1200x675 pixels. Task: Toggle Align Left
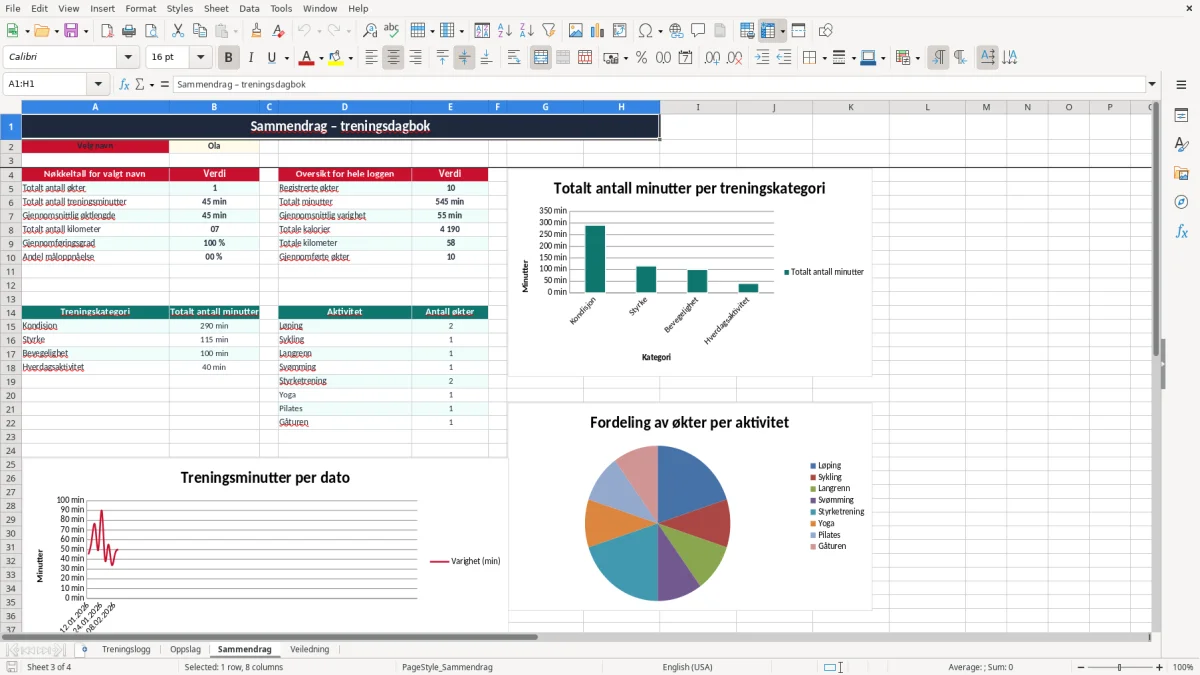(x=371, y=58)
